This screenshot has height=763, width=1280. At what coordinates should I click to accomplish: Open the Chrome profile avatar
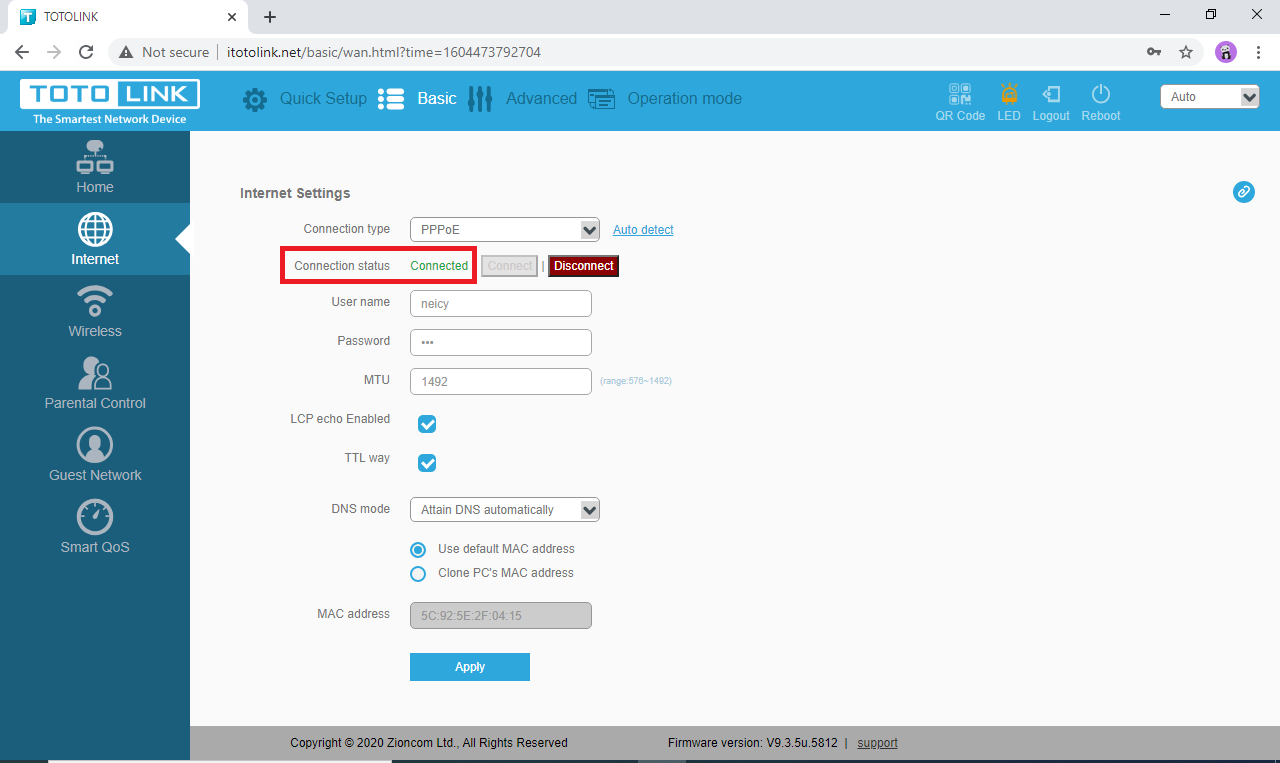click(x=1226, y=52)
